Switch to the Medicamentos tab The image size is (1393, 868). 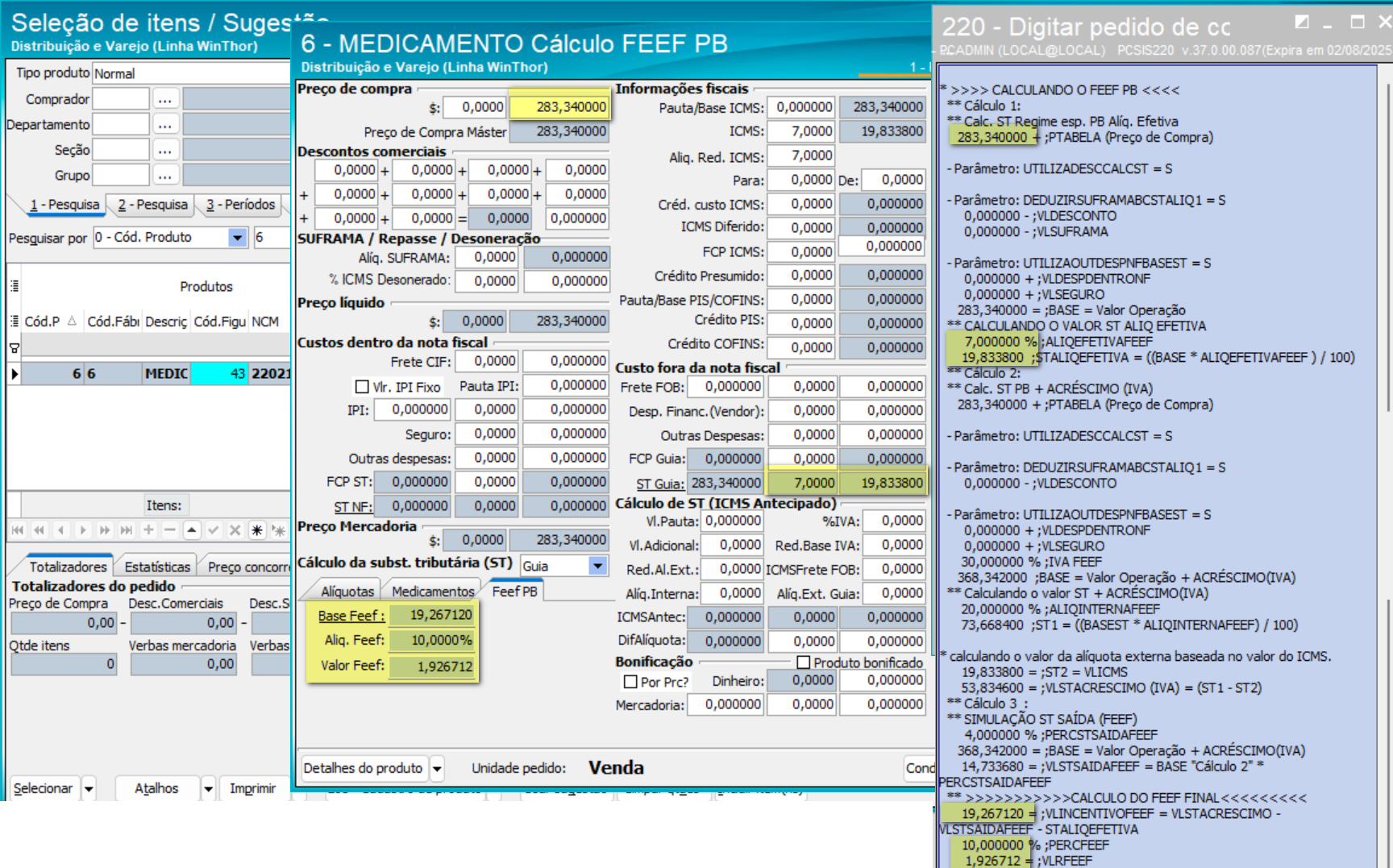[433, 592]
